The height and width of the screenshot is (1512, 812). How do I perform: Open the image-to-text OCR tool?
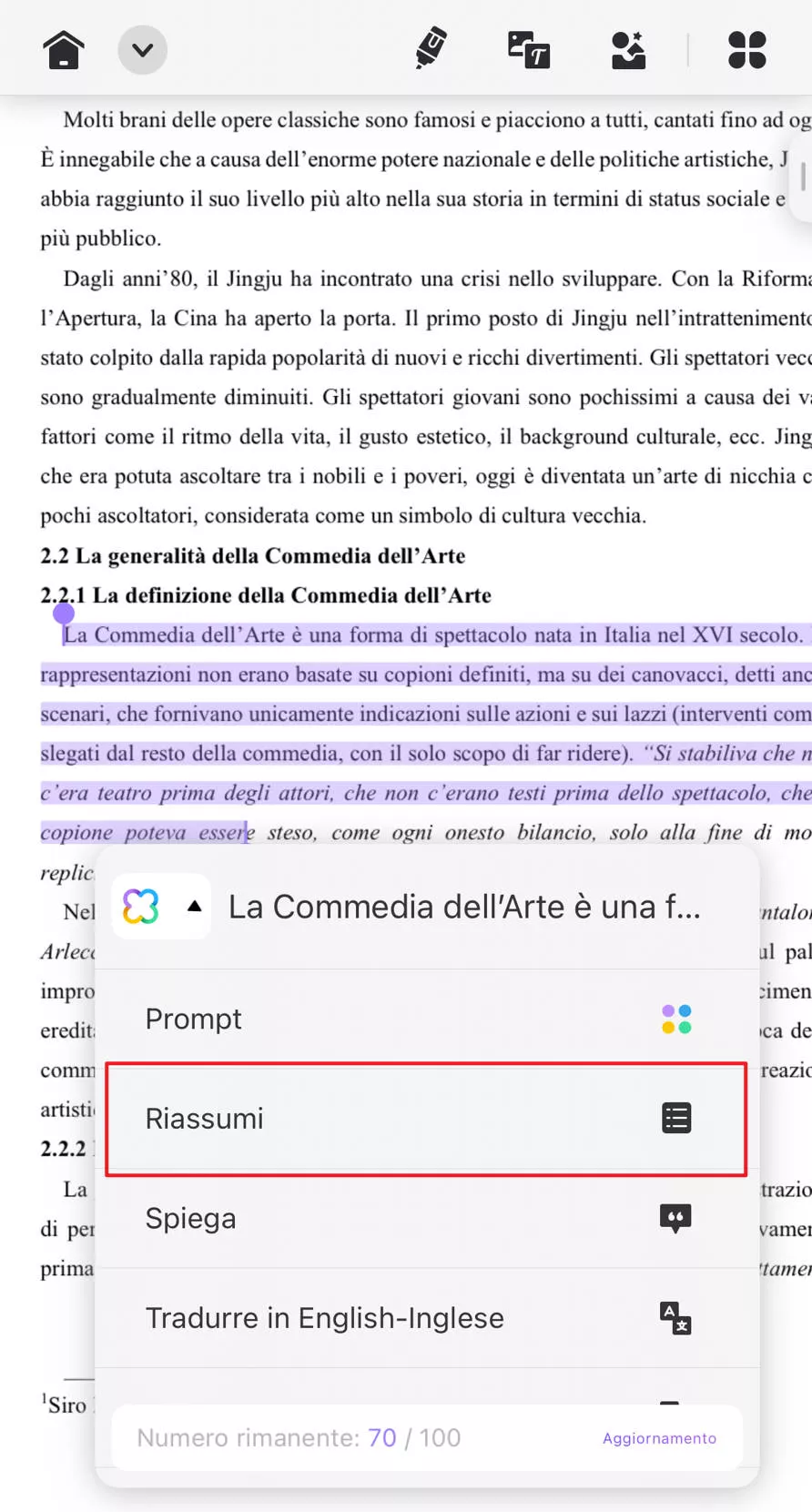coord(529,50)
